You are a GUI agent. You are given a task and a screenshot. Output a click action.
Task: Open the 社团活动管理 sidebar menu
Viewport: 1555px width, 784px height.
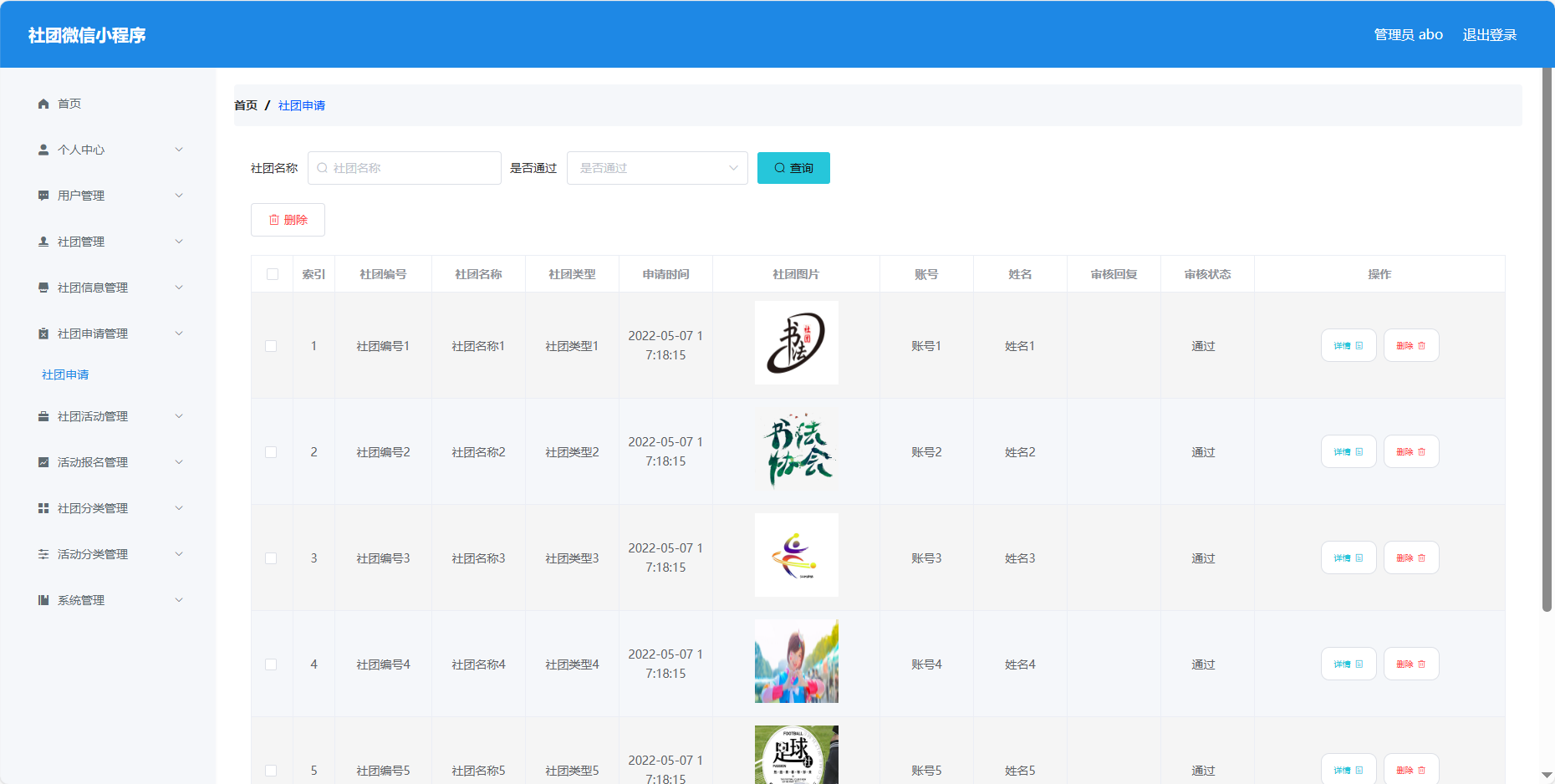pos(108,416)
